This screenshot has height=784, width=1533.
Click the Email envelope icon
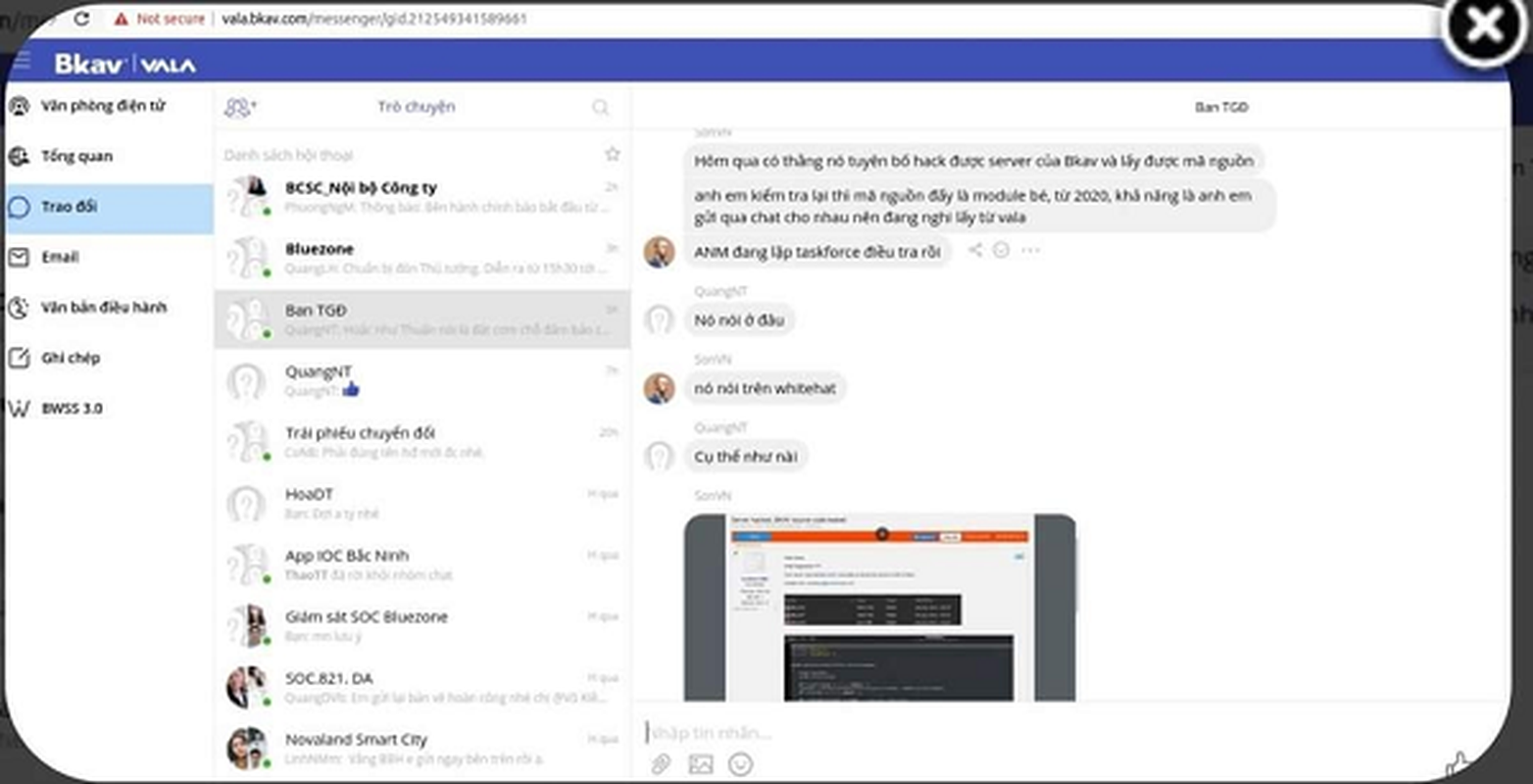click(19, 257)
